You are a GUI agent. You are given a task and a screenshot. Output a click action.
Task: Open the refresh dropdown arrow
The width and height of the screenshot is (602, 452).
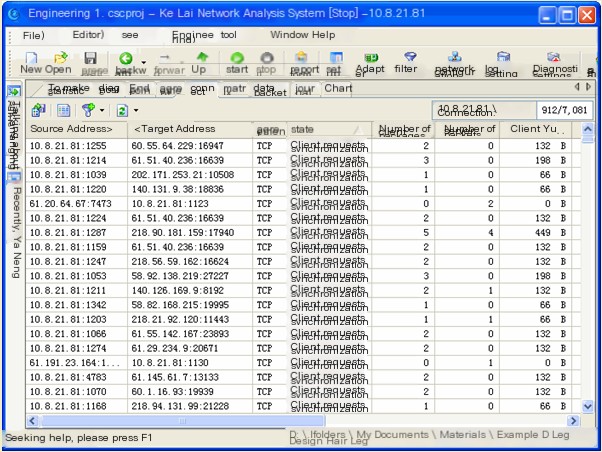(136, 111)
